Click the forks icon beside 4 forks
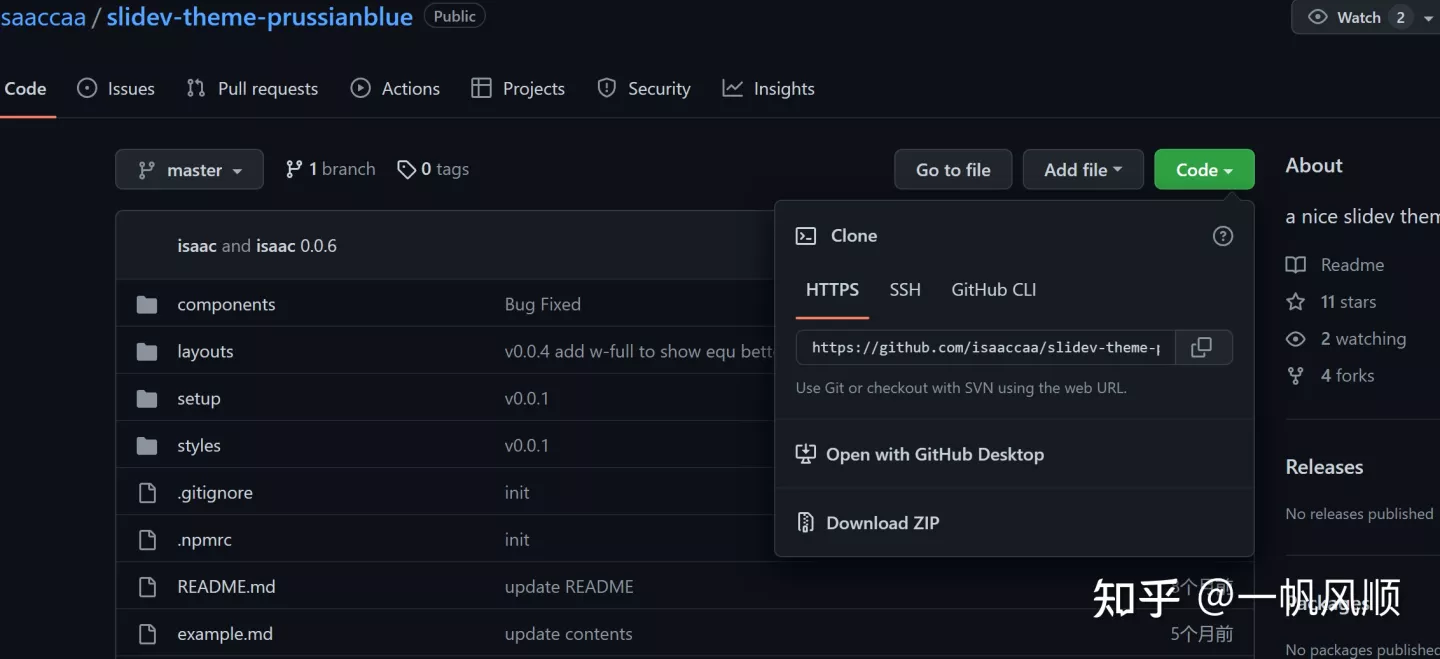 pos(1296,376)
